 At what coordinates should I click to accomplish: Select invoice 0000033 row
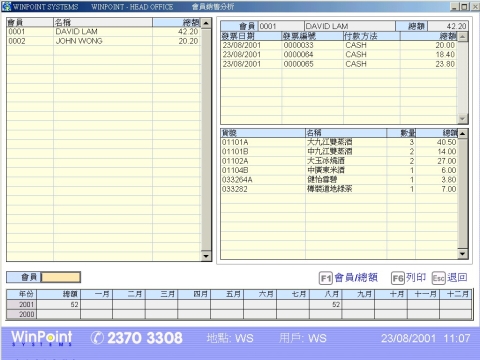point(339,45)
